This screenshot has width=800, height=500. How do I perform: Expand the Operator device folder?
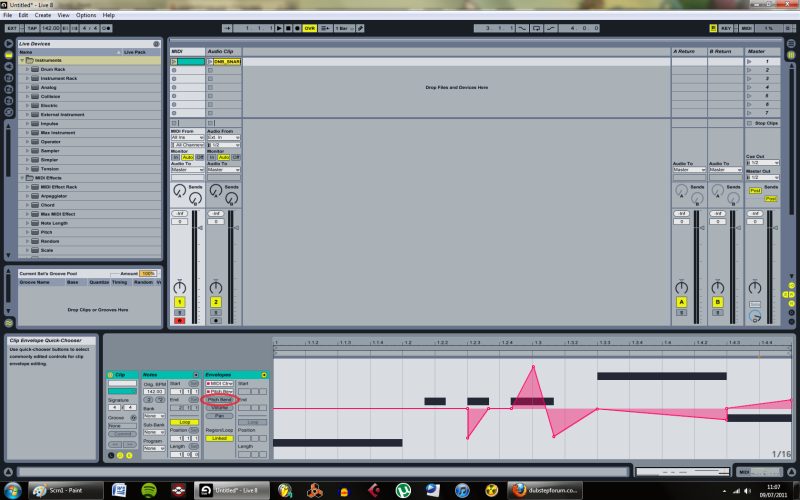[28, 142]
